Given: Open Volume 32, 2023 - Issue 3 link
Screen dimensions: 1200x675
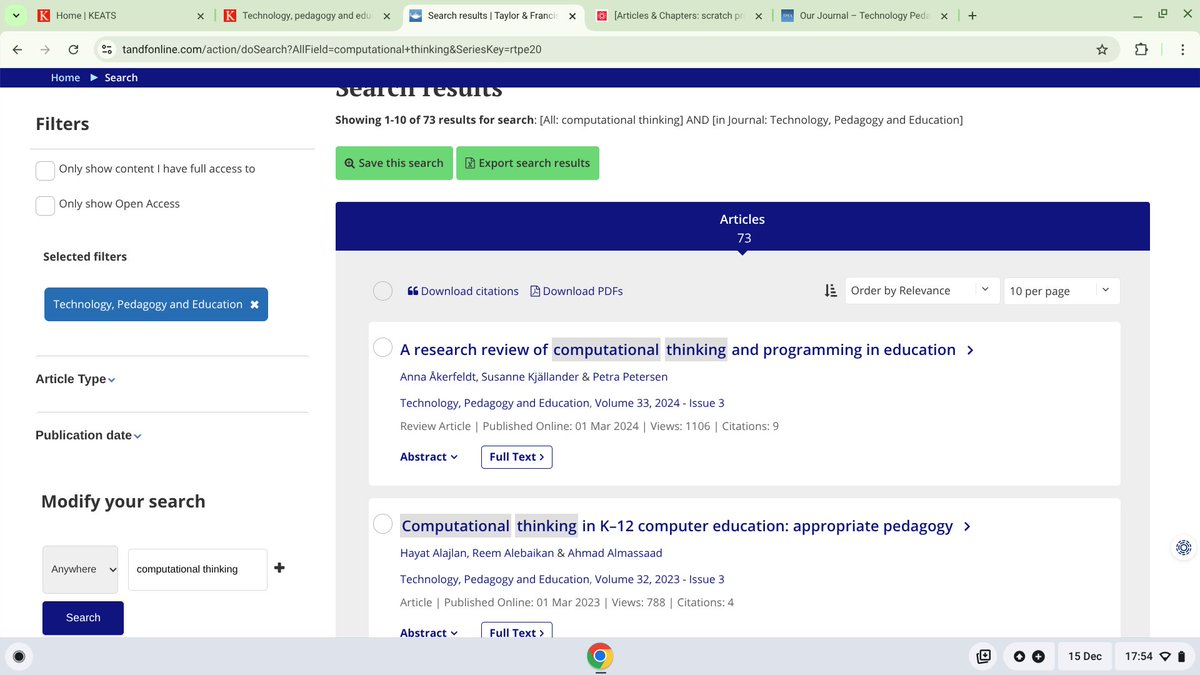Looking at the screenshot, I should (659, 579).
